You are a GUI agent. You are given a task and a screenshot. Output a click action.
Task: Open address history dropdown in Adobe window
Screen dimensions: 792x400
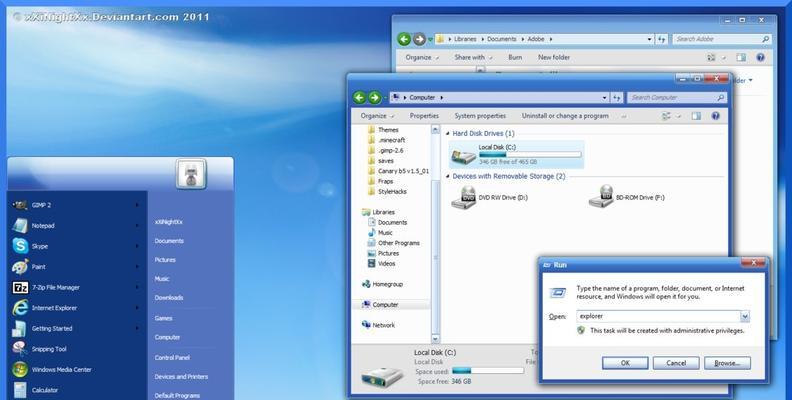tap(650, 39)
